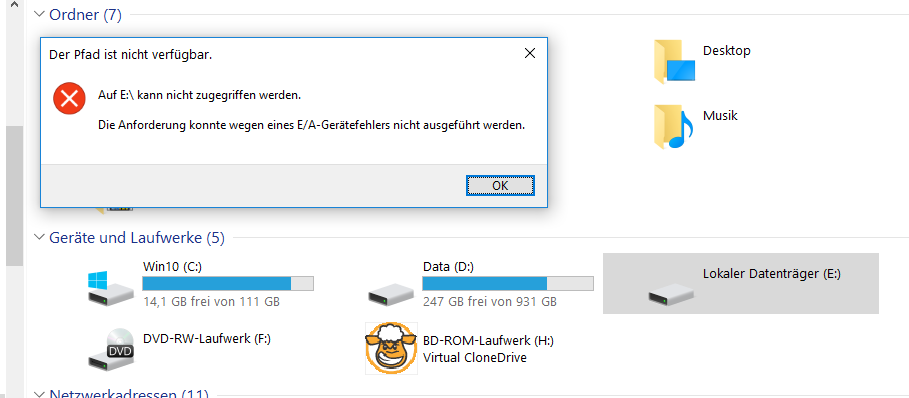Select the Data (D:) drive icon
Image resolution: width=909 pixels, height=398 pixels.
click(x=390, y=294)
